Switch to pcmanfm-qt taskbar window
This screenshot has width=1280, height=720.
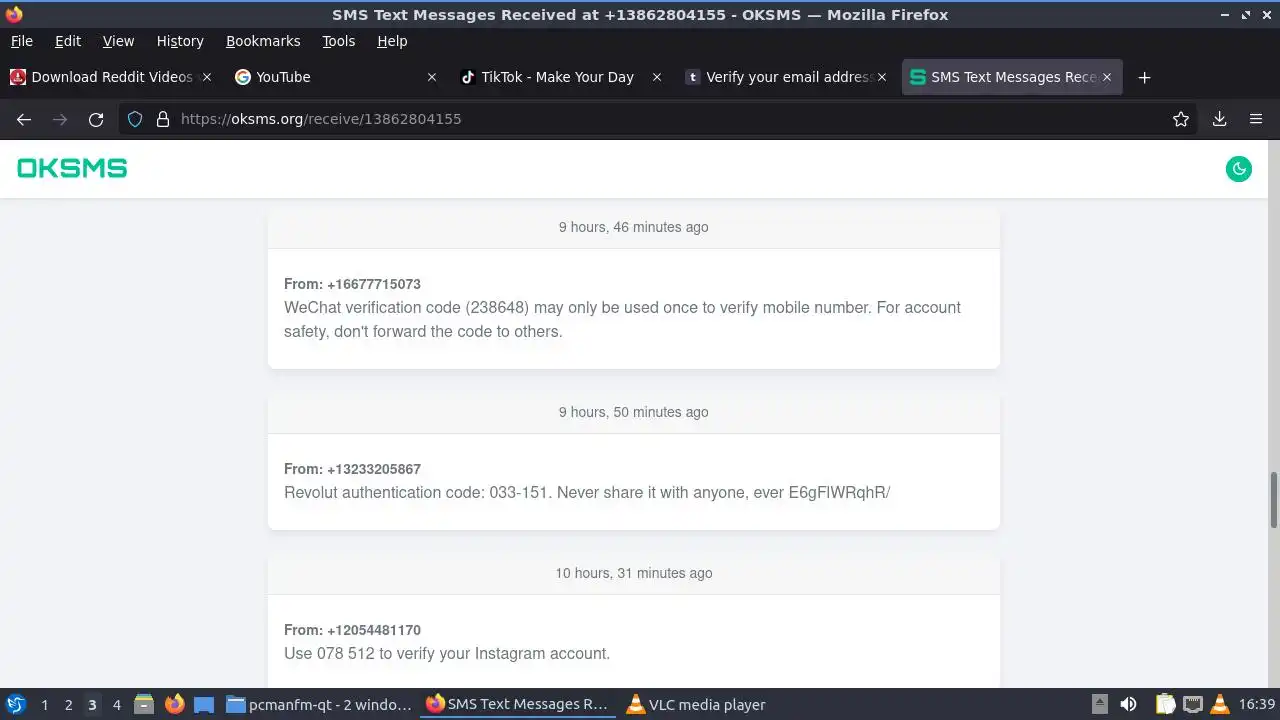(320, 704)
